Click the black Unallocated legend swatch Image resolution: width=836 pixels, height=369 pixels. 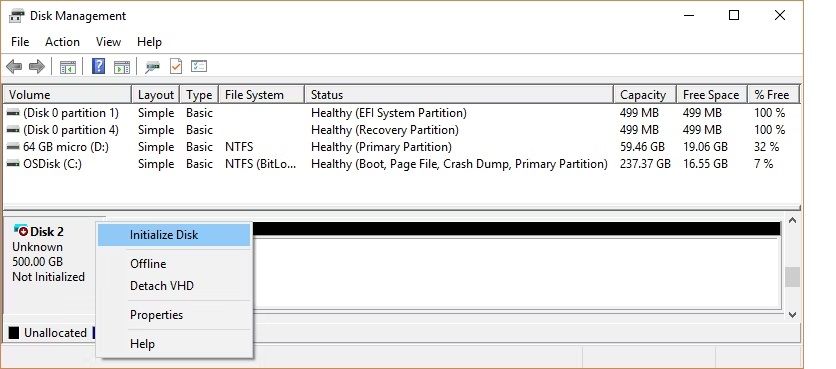pos(13,333)
